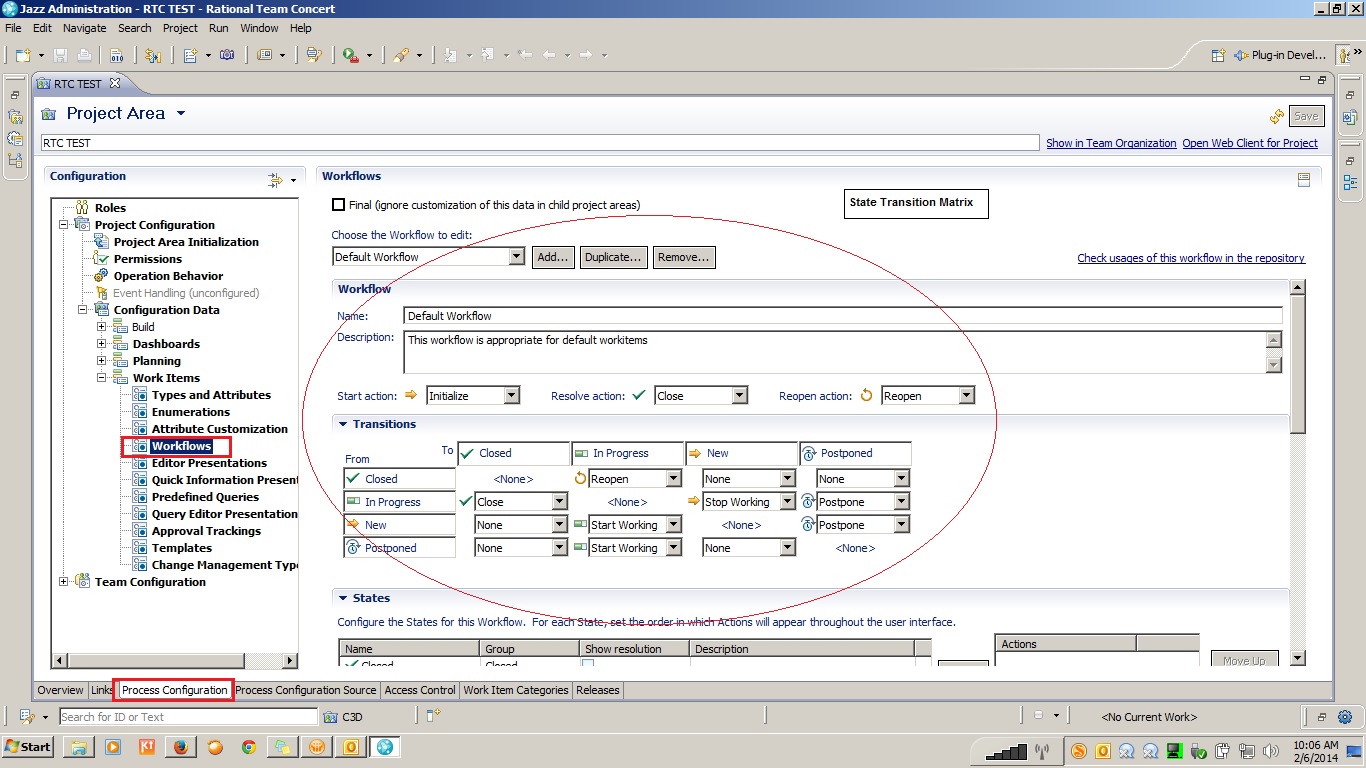Image resolution: width=1366 pixels, height=768 pixels.
Task: Click the Run external tools icon
Action: (350, 55)
